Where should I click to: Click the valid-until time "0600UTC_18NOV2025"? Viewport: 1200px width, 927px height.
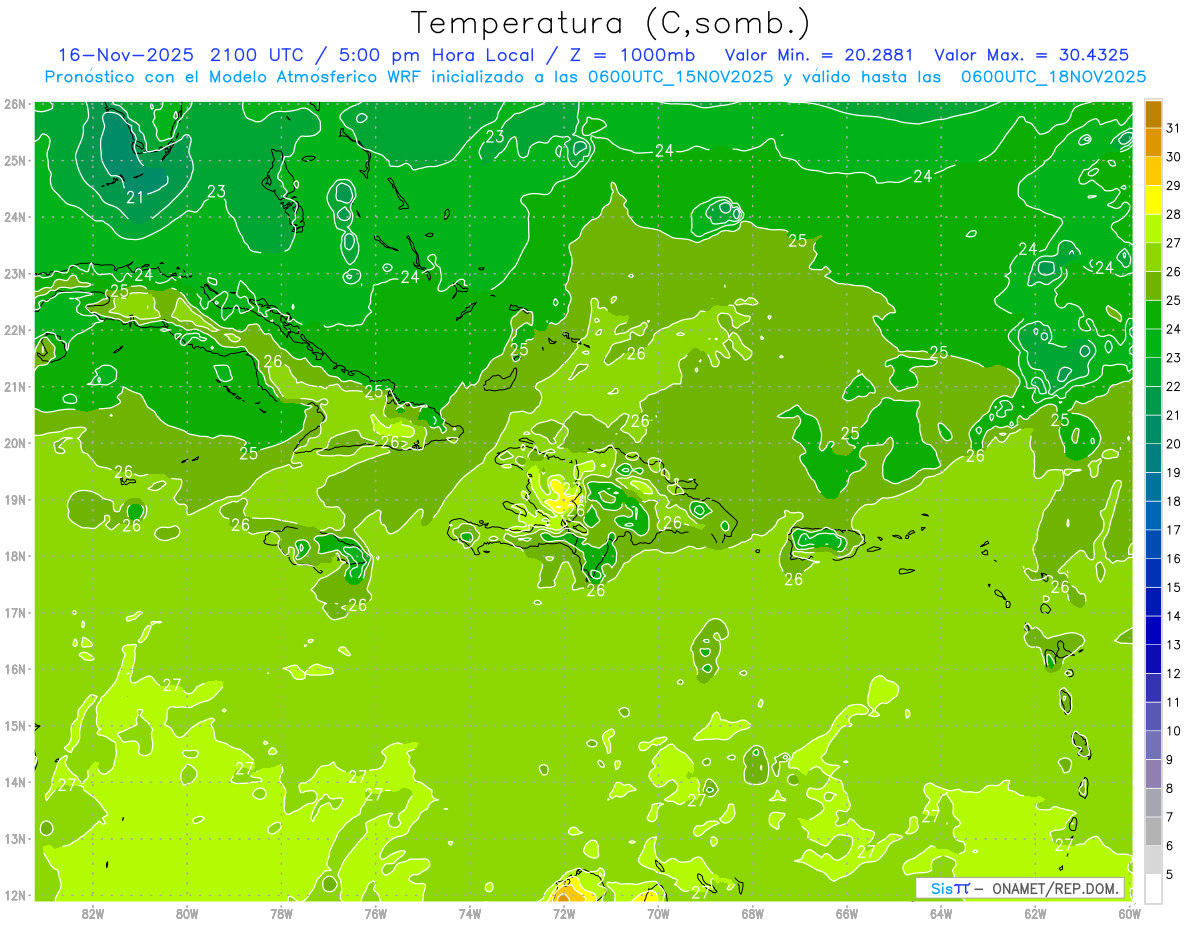tap(1053, 77)
